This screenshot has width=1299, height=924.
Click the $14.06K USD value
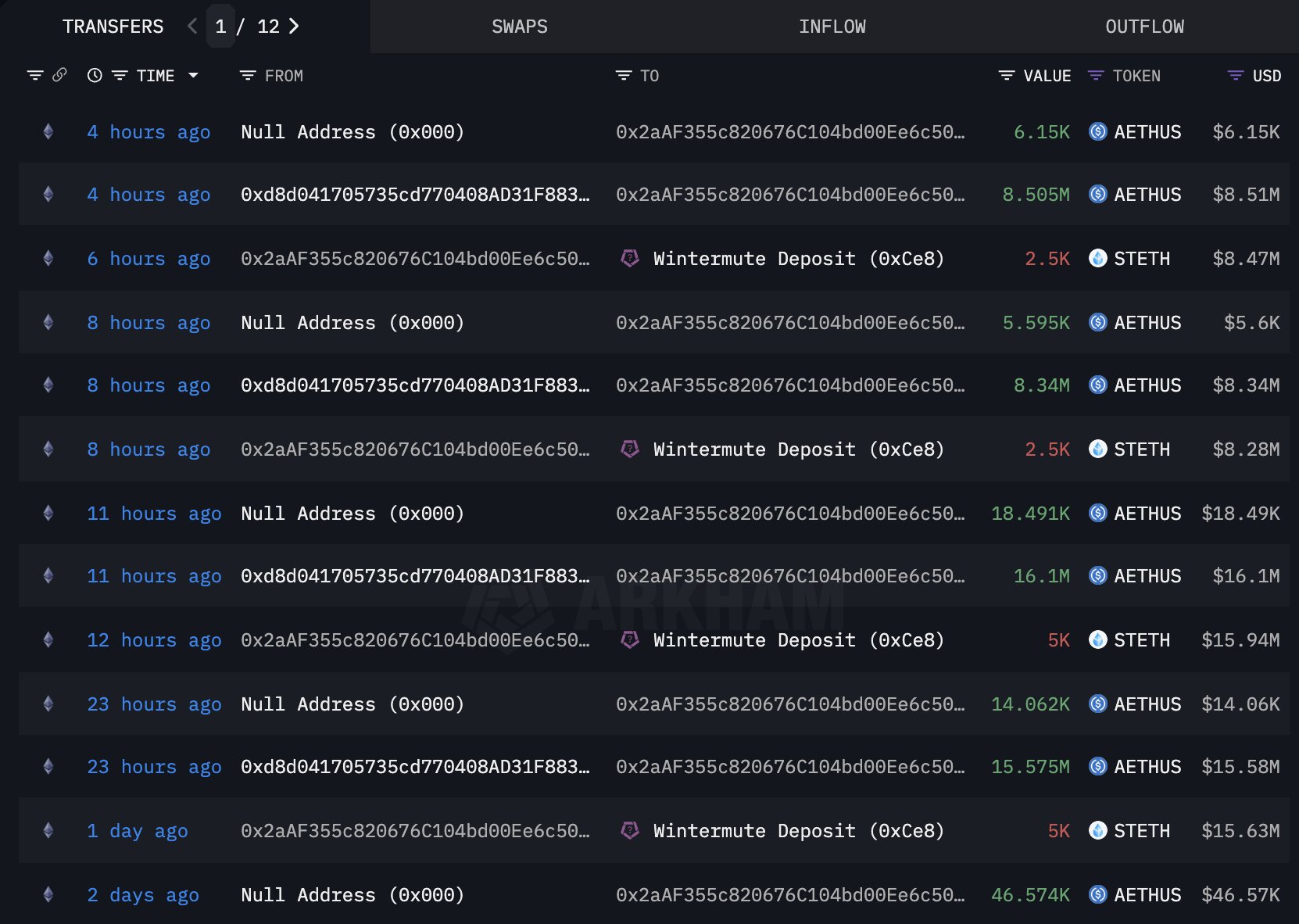(x=1240, y=704)
